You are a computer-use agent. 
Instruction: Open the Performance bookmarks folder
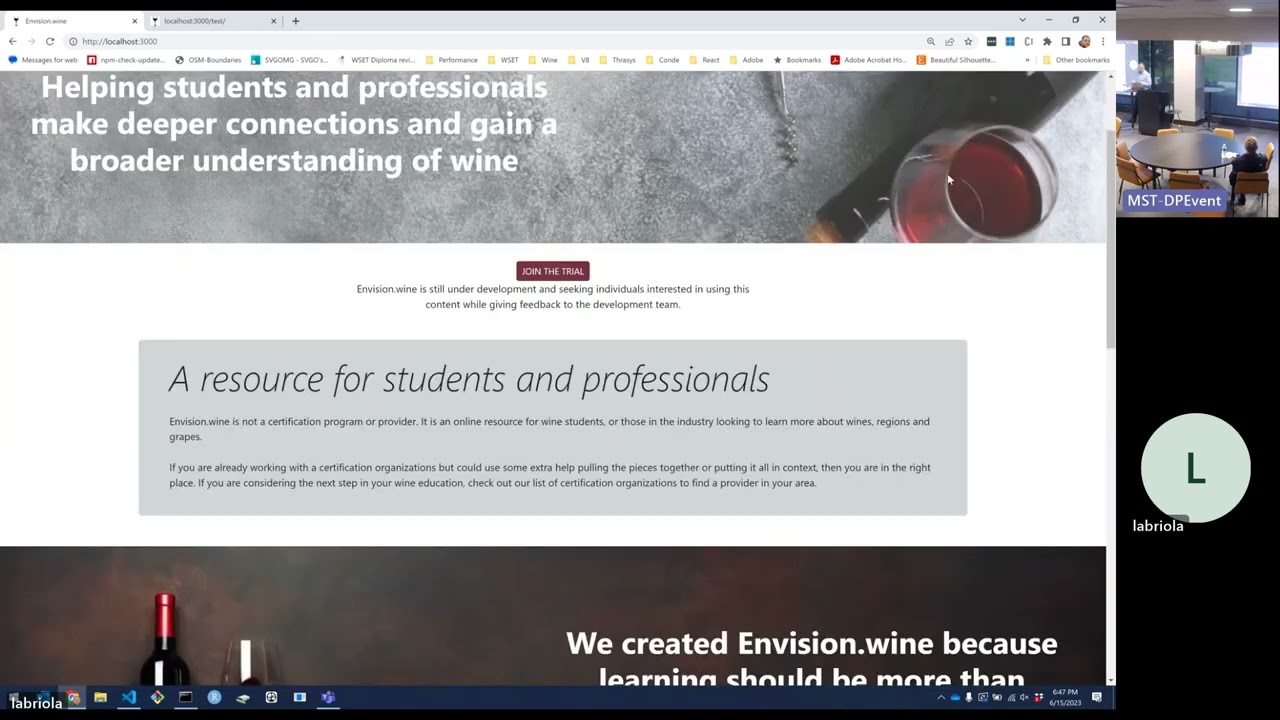(x=451, y=60)
